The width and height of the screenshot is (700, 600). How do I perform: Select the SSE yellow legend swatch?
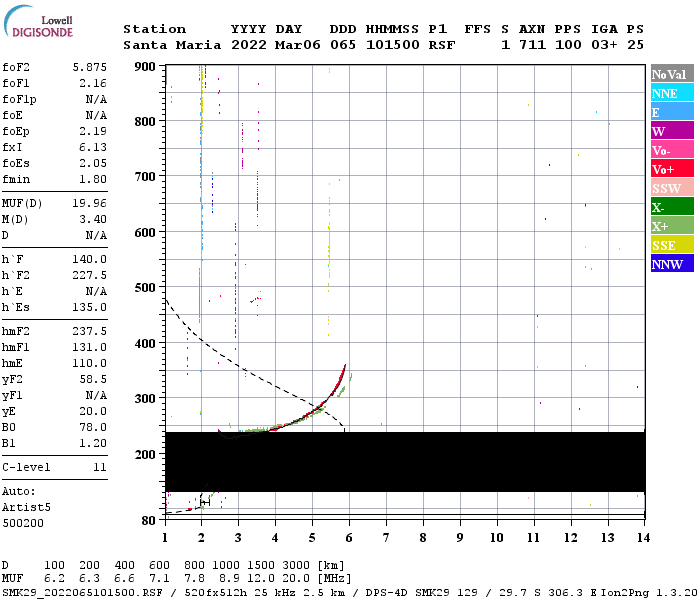click(672, 245)
